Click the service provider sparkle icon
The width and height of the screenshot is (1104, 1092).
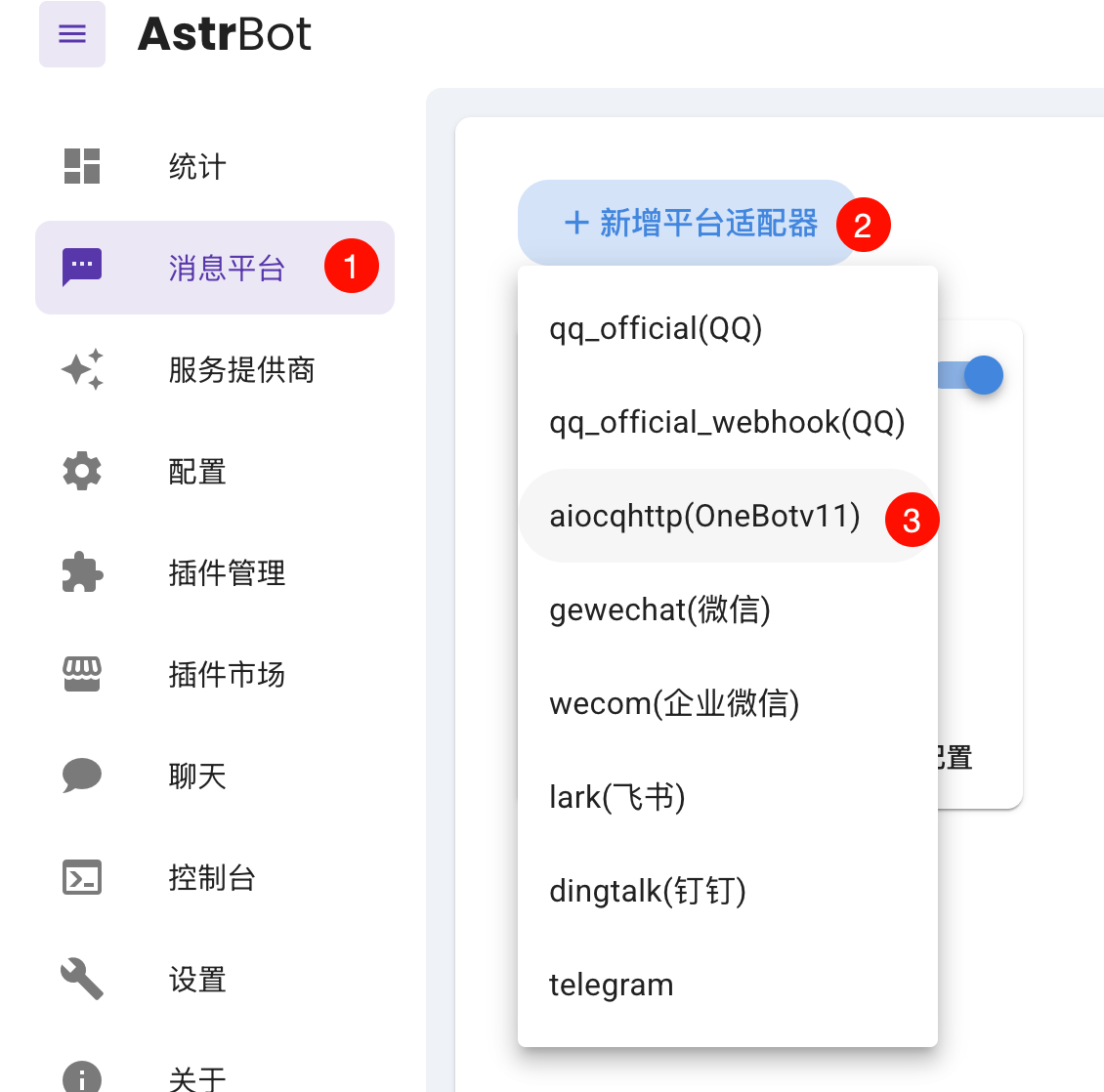82,369
